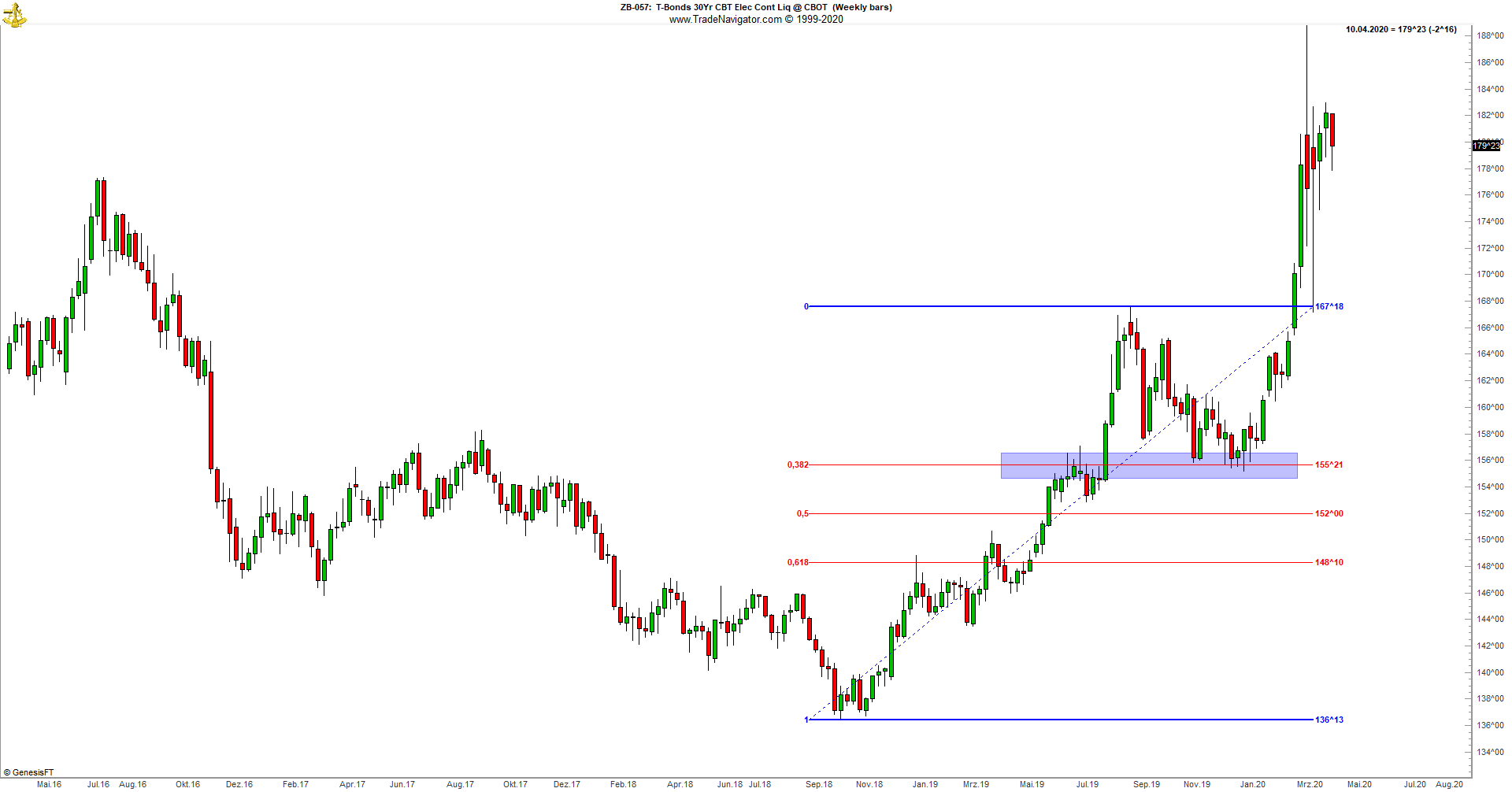Click the Jul.16 date axis label
This screenshot has height=792, width=1512.
[x=98, y=784]
